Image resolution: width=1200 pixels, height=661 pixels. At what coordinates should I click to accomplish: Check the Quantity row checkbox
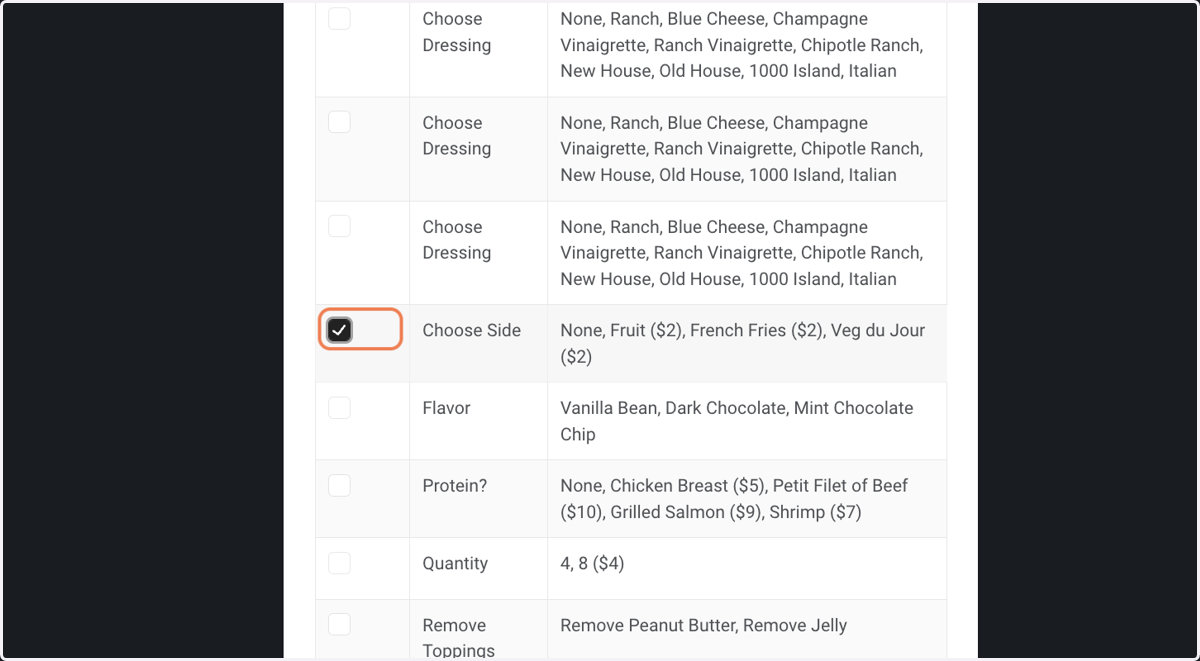point(340,563)
